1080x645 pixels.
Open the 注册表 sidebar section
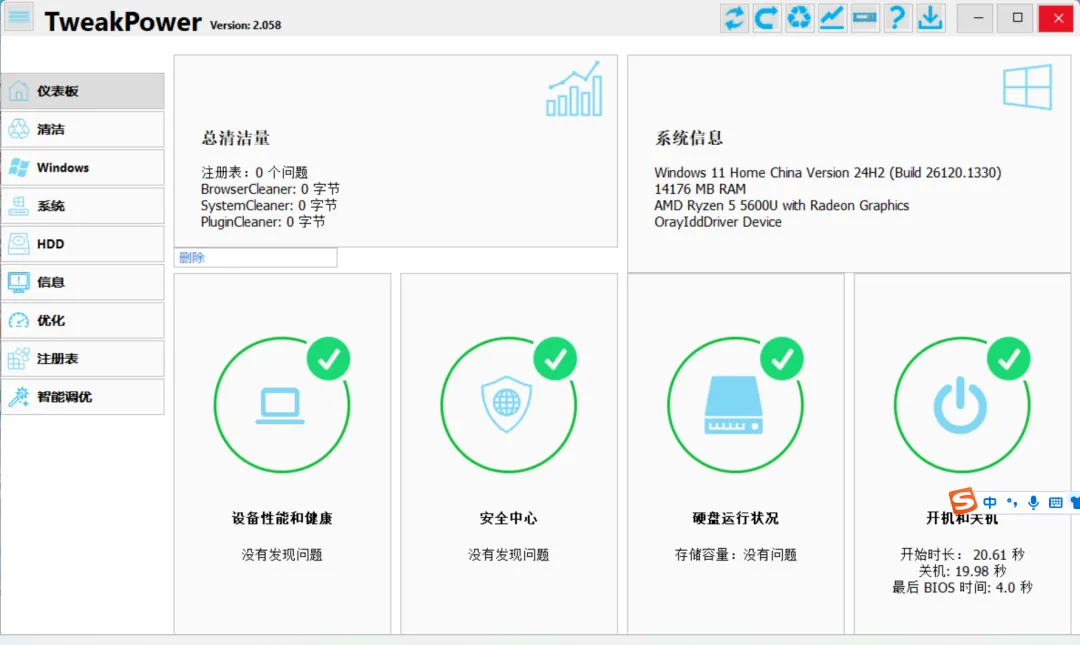(83, 359)
